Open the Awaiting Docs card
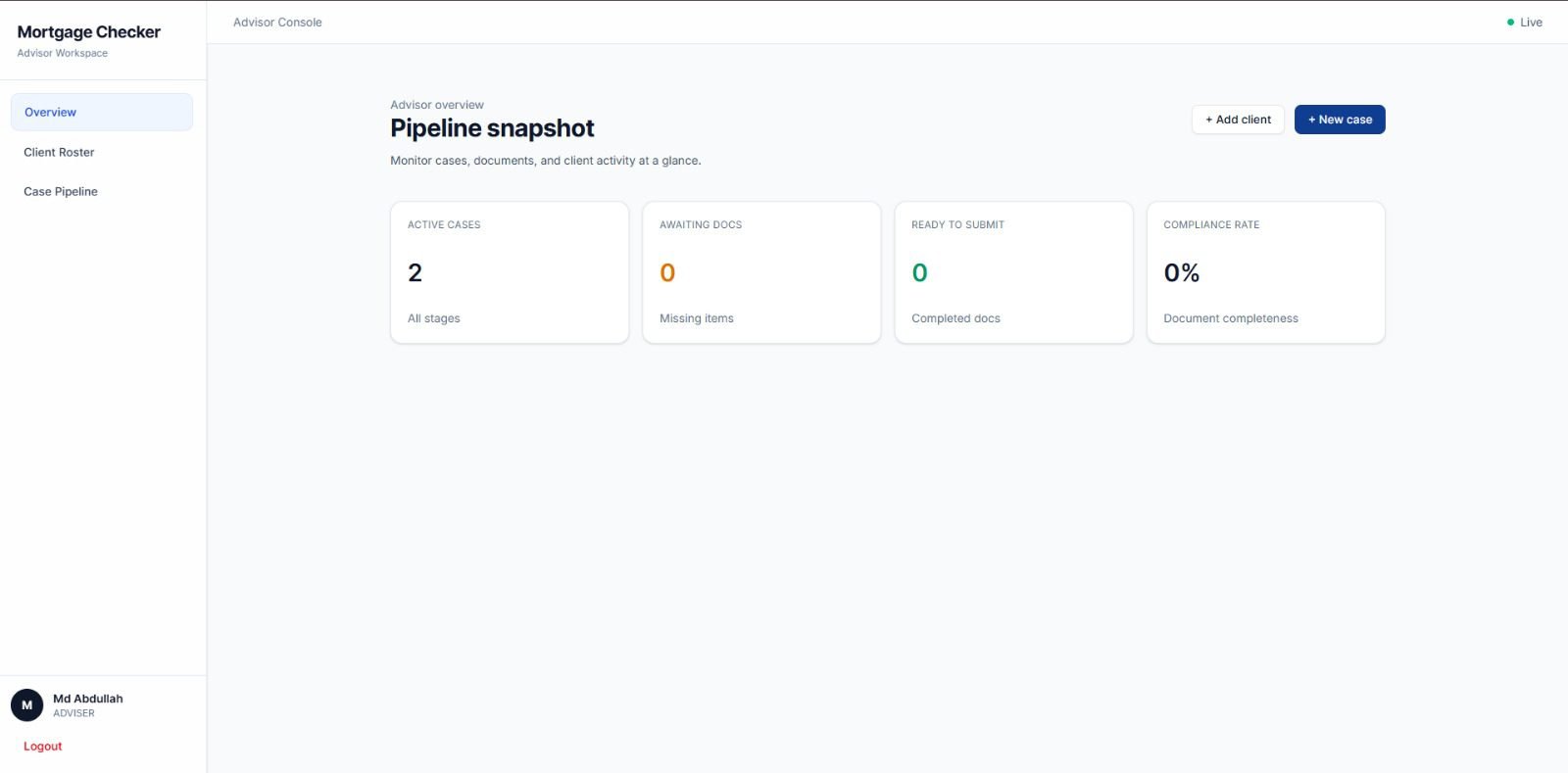 coord(761,272)
